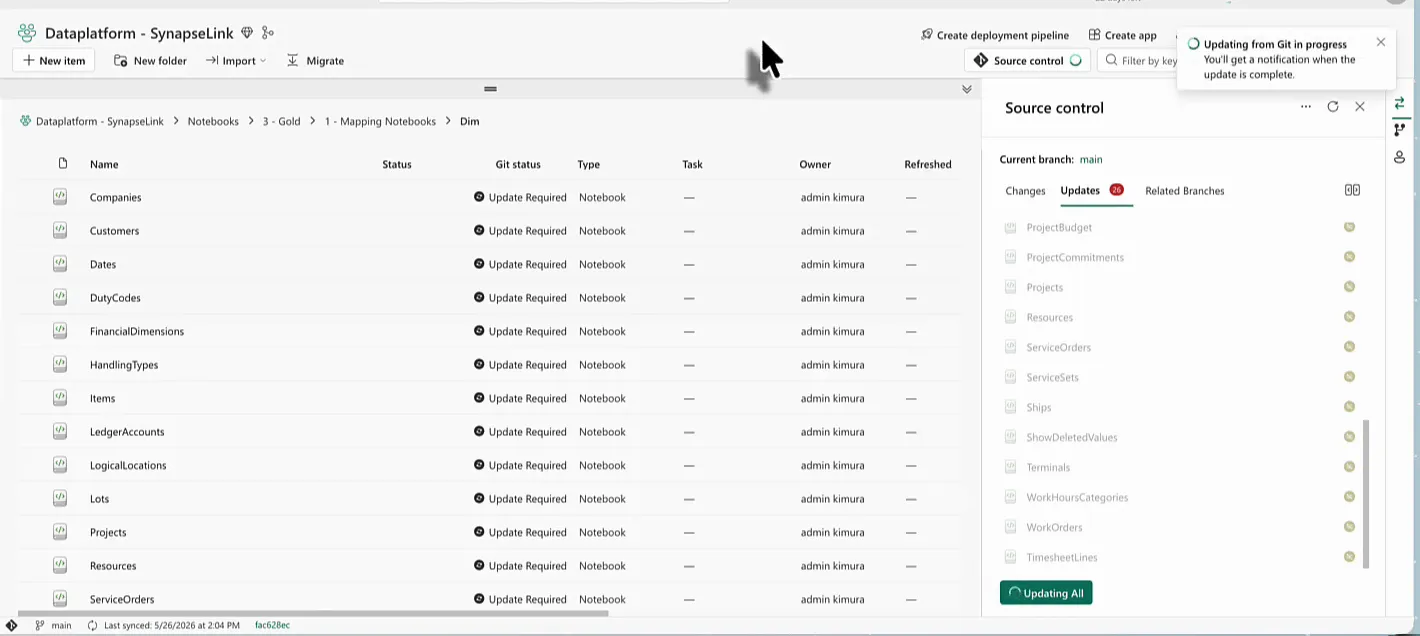Open the workspace settings diamond icon

tap(247, 33)
